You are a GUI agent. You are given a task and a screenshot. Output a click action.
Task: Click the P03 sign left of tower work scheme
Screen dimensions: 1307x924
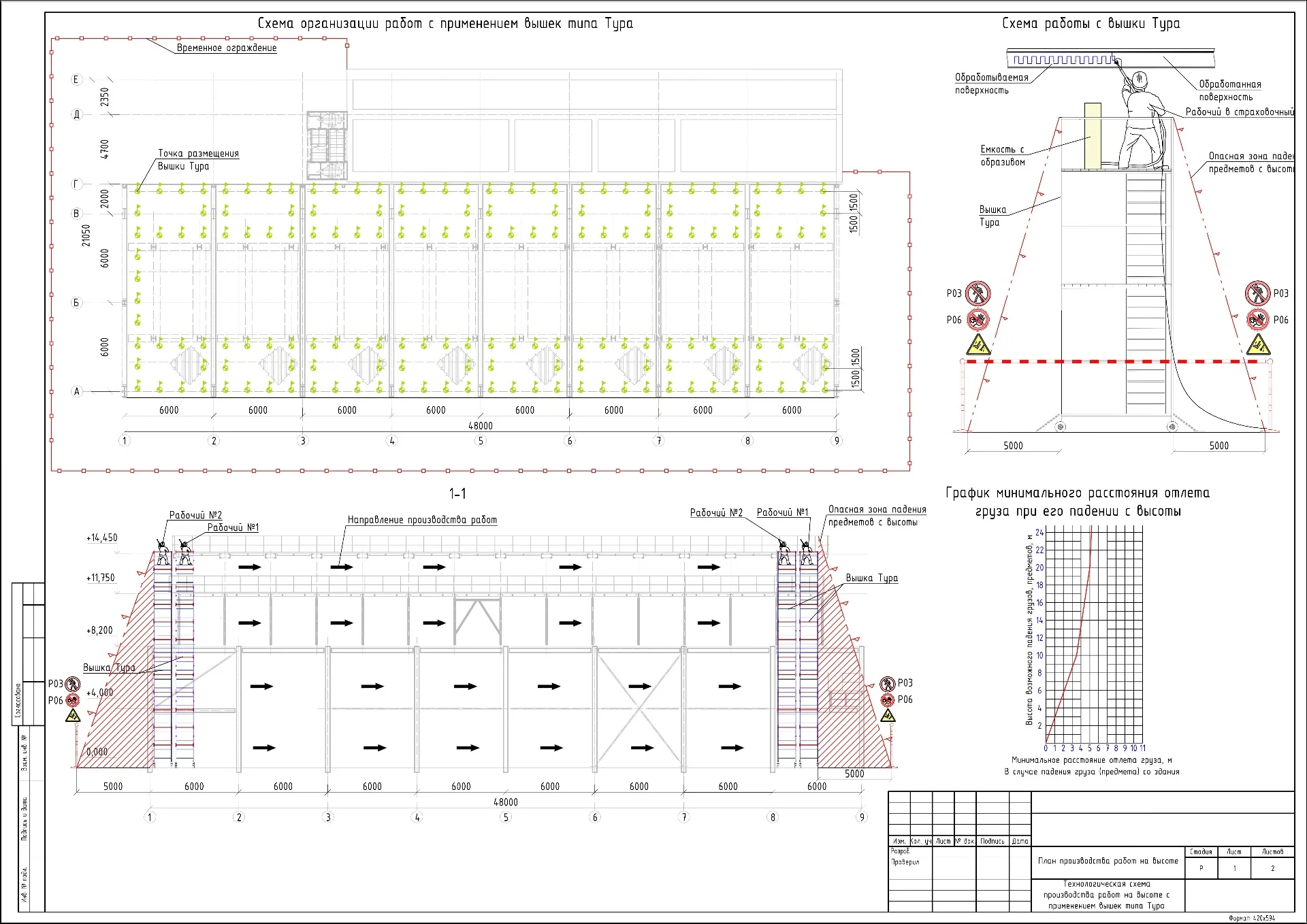(978, 293)
